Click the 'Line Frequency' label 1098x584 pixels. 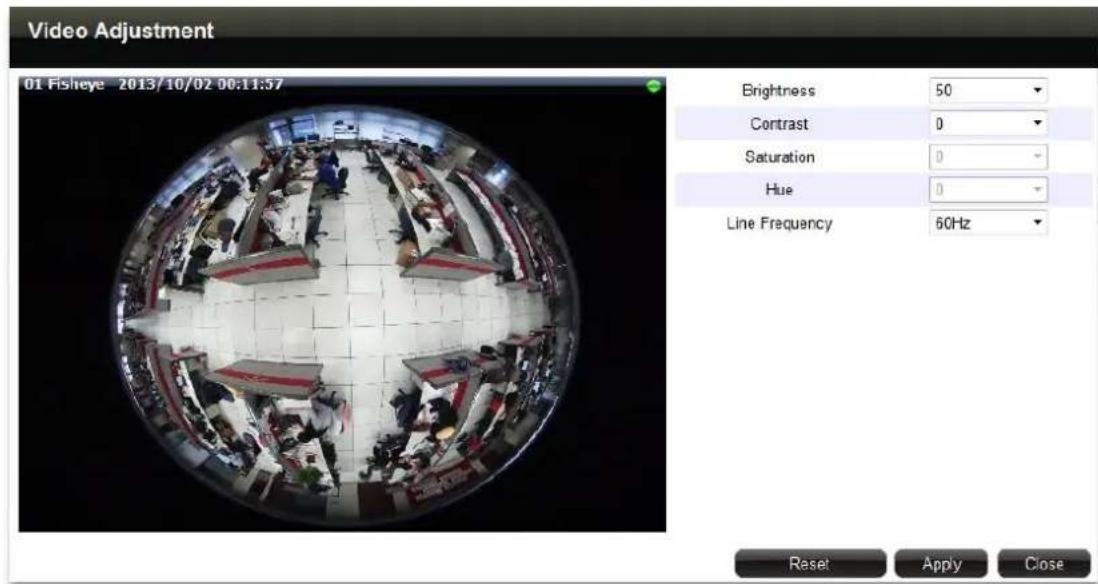[779, 223]
